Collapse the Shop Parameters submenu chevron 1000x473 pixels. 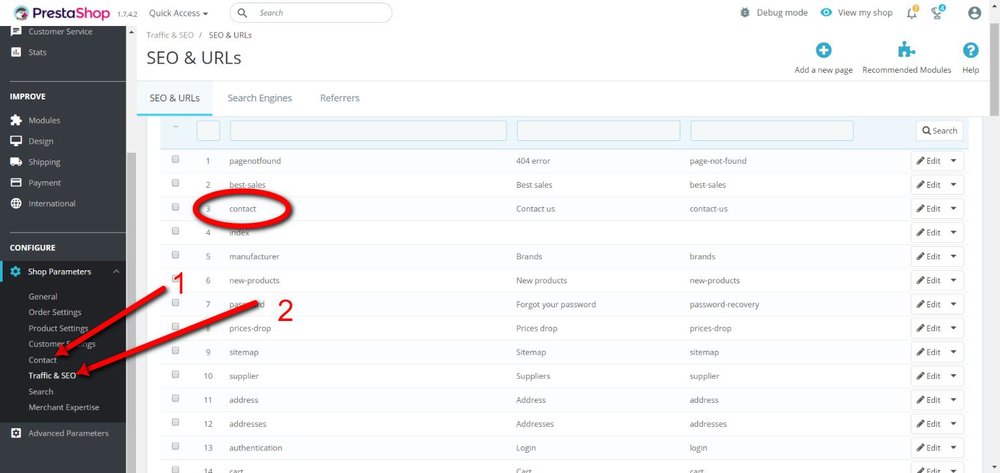(116, 272)
